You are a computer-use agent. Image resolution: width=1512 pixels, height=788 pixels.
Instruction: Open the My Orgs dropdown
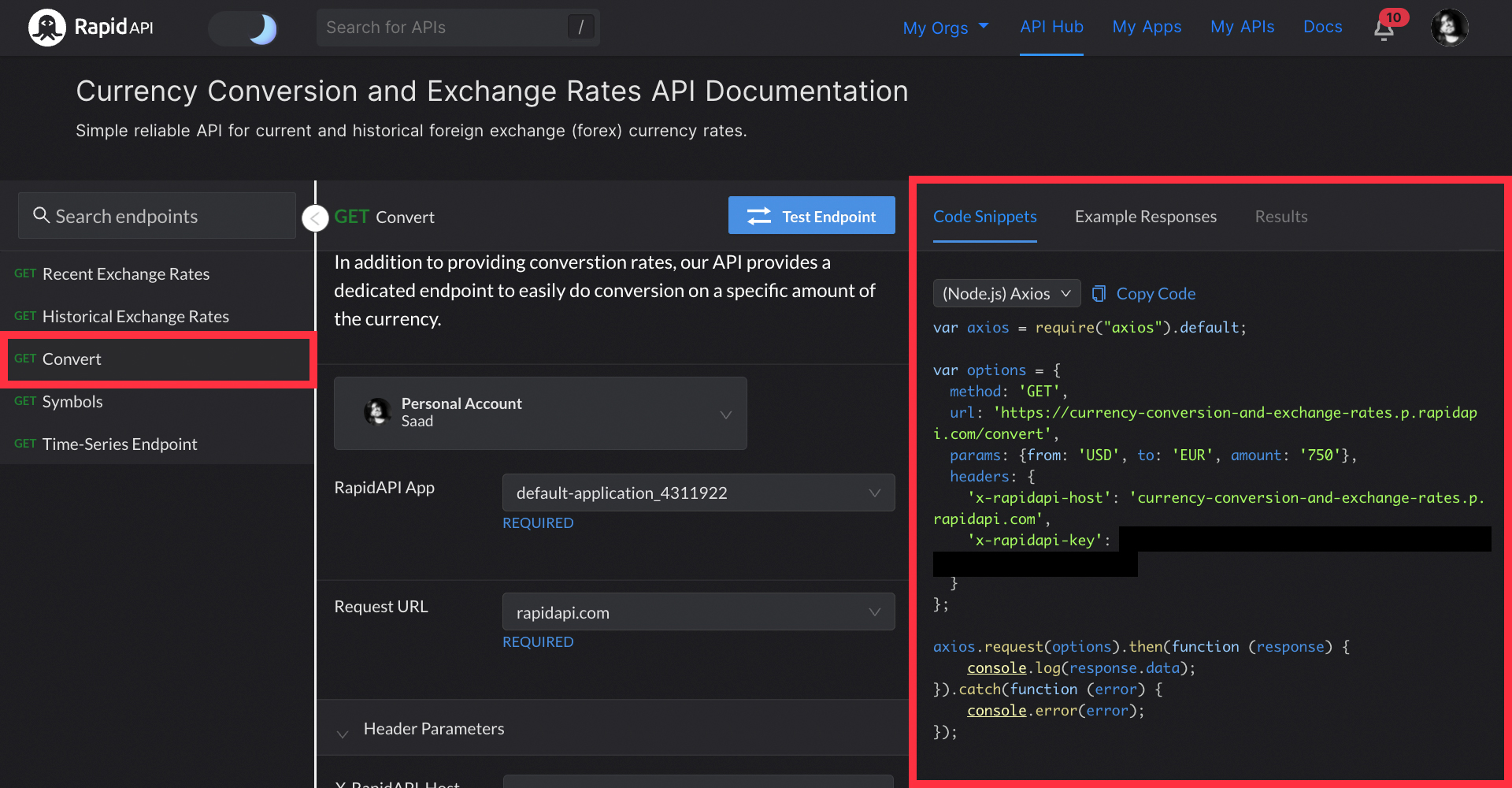tap(945, 28)
